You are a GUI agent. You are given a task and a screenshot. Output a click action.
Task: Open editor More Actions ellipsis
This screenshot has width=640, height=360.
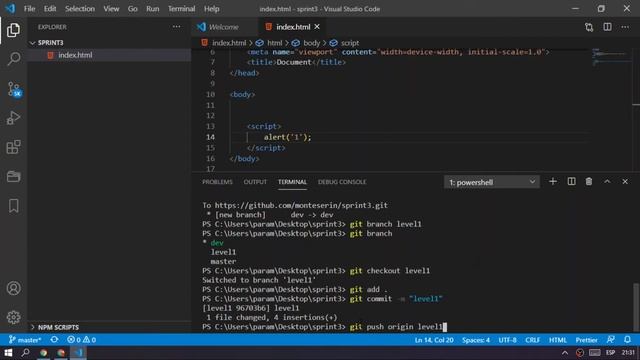[625, 27]
